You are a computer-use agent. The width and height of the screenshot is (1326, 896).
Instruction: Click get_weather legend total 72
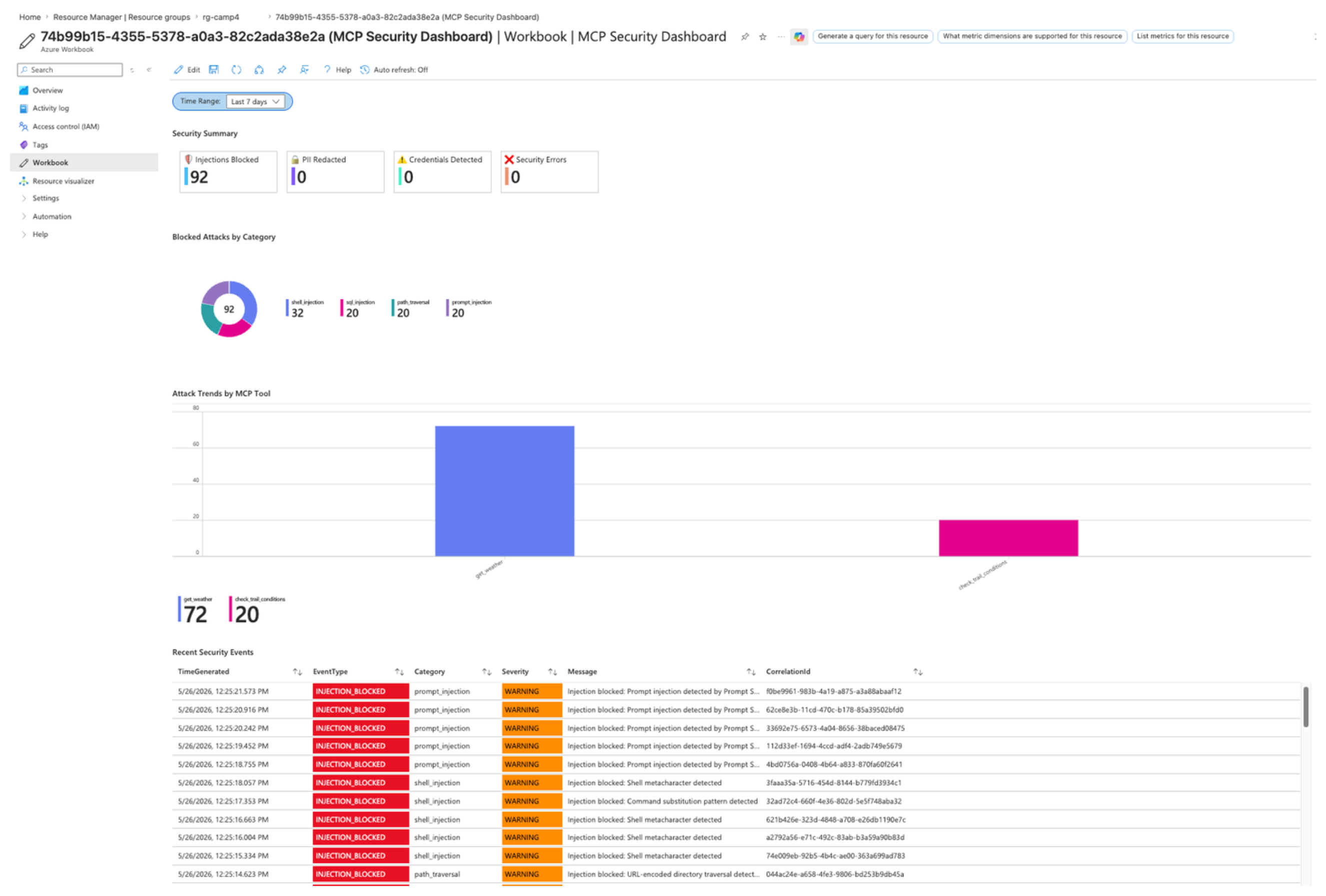point(195,614)
